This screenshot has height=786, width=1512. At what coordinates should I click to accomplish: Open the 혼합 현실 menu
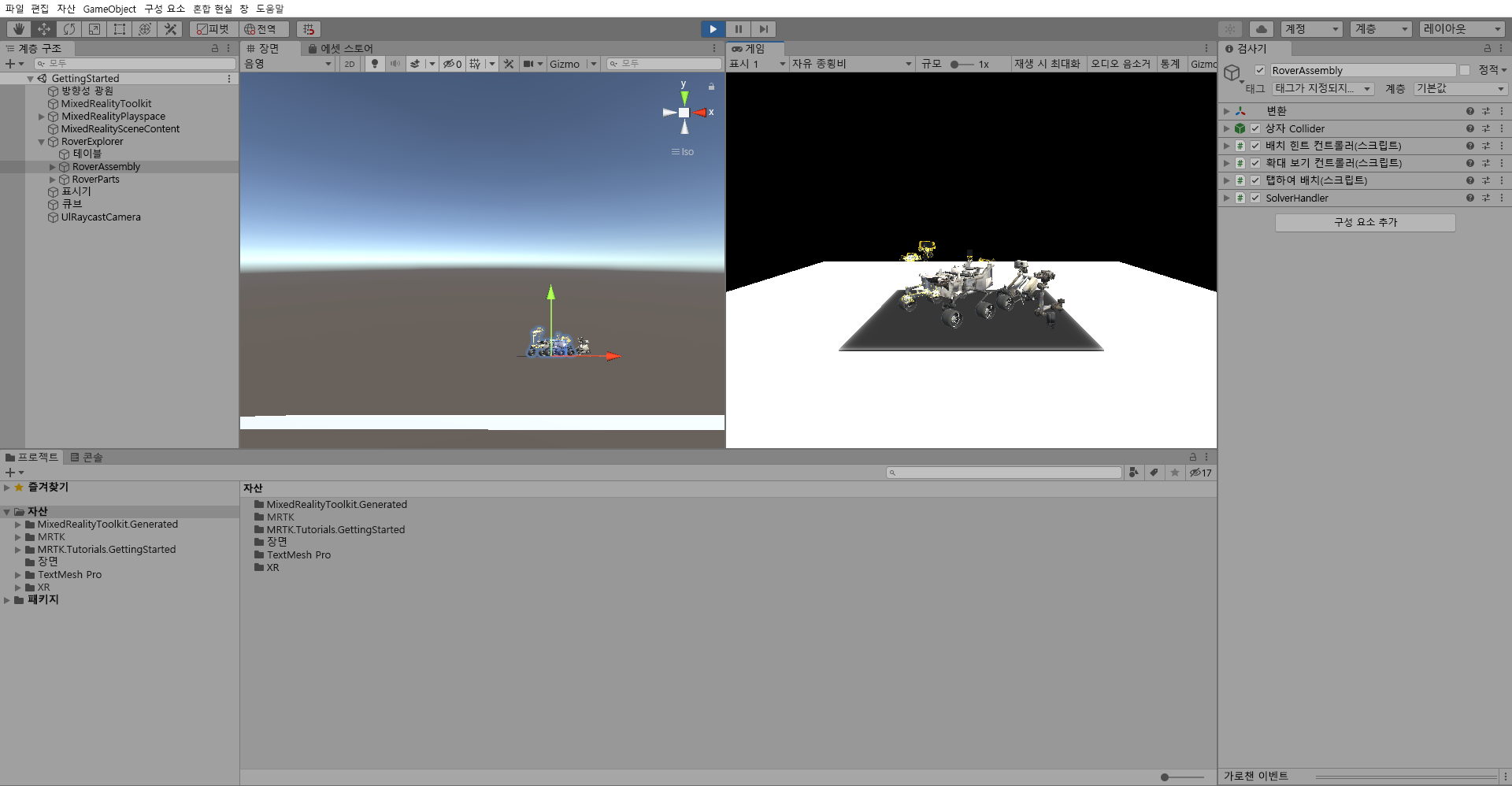point(213,9)
